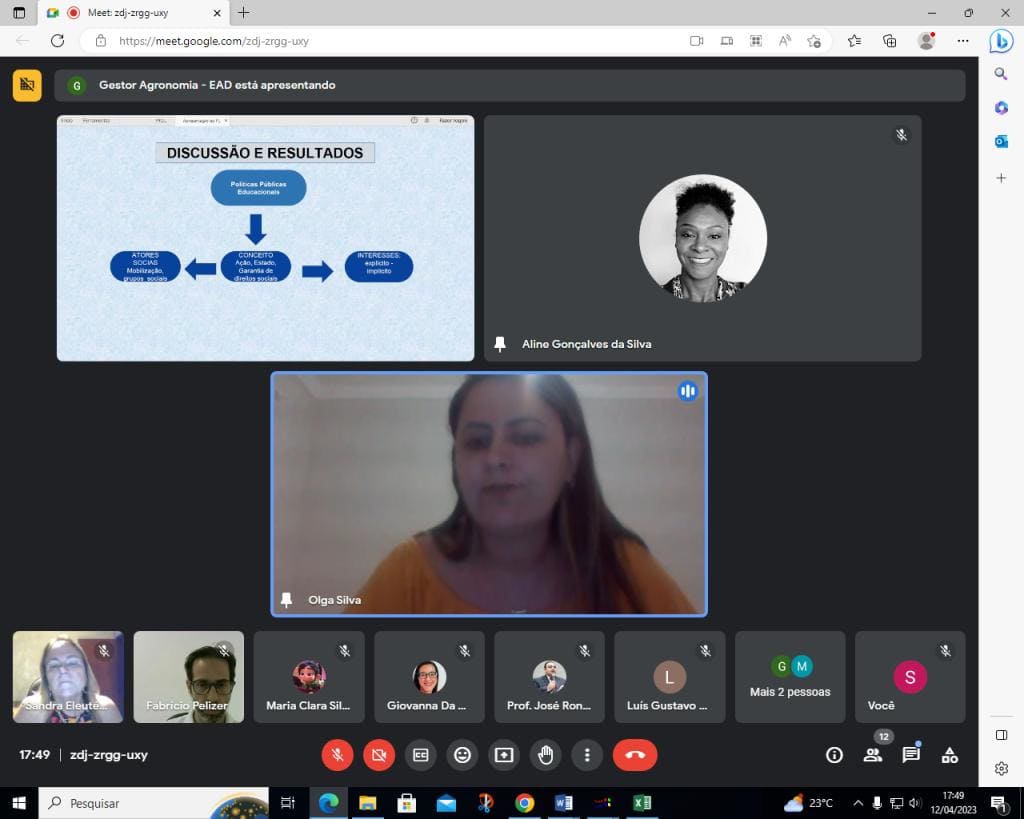The image size is (1024, 819).
Task: Toggle the microphone button in Meet controls
Action: click(x=337, y=755)
